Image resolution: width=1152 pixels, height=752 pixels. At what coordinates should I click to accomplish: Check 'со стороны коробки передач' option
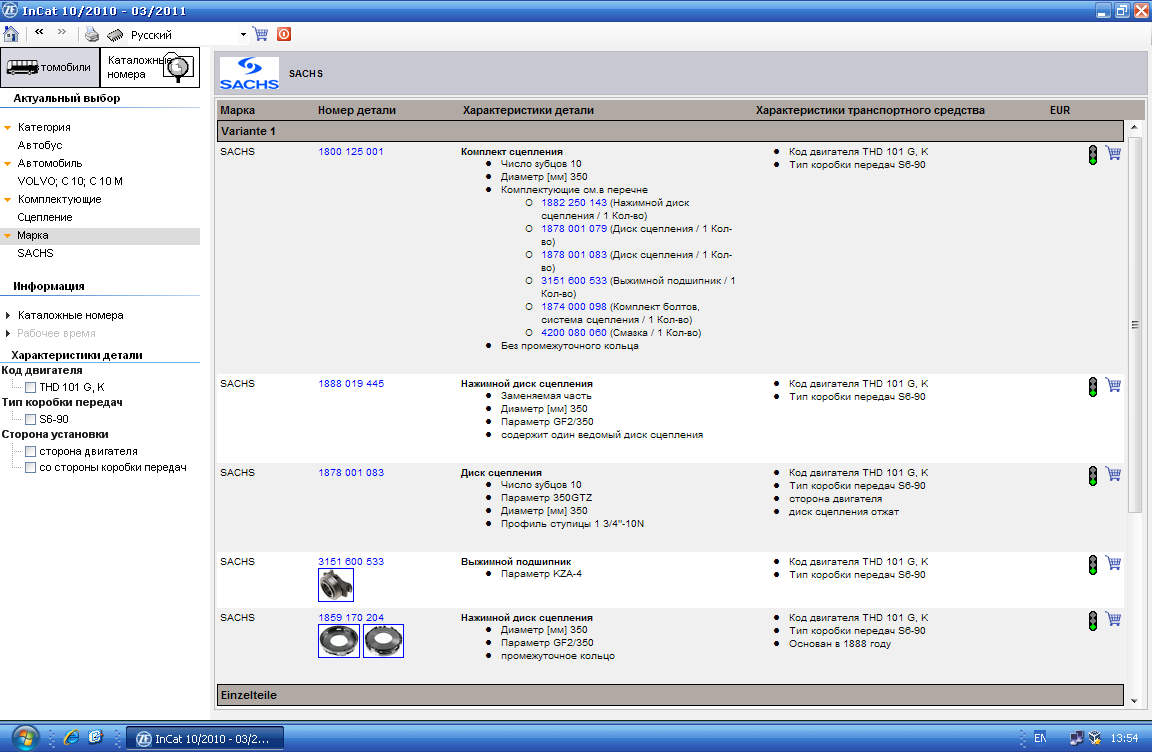click(31, 468)
